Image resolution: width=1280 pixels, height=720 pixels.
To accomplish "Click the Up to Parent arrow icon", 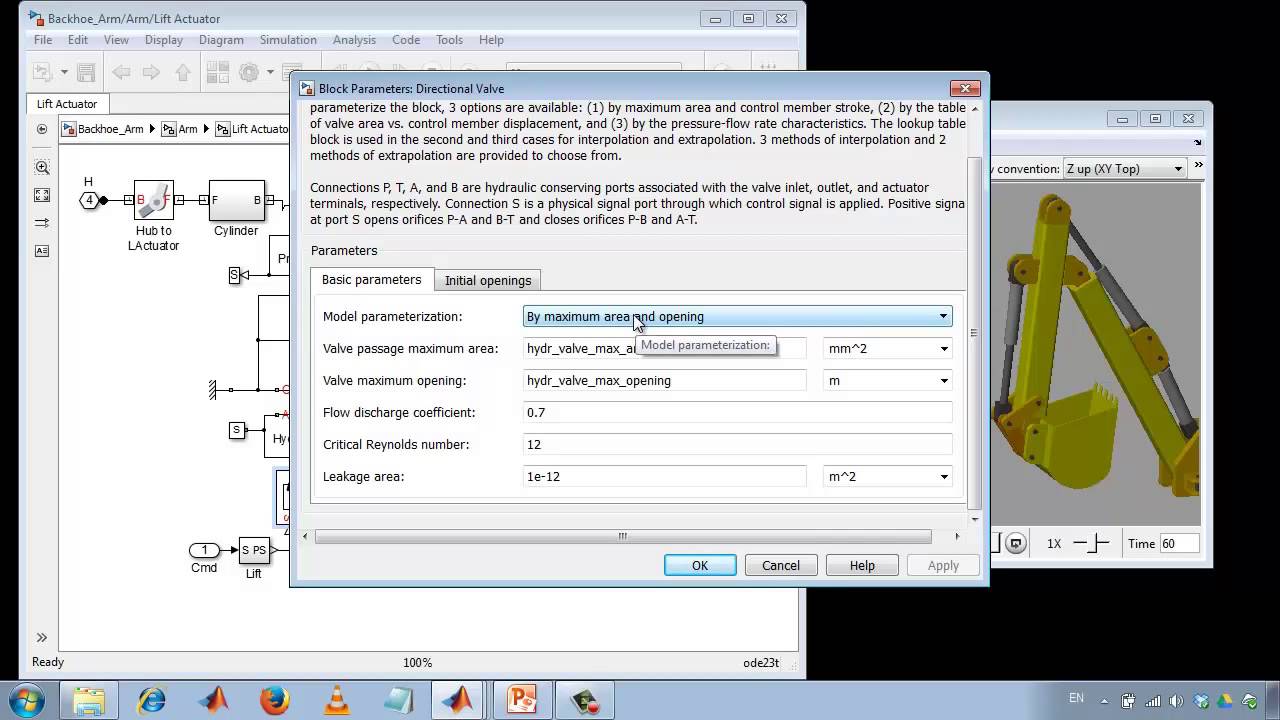I will coord(182,72).
